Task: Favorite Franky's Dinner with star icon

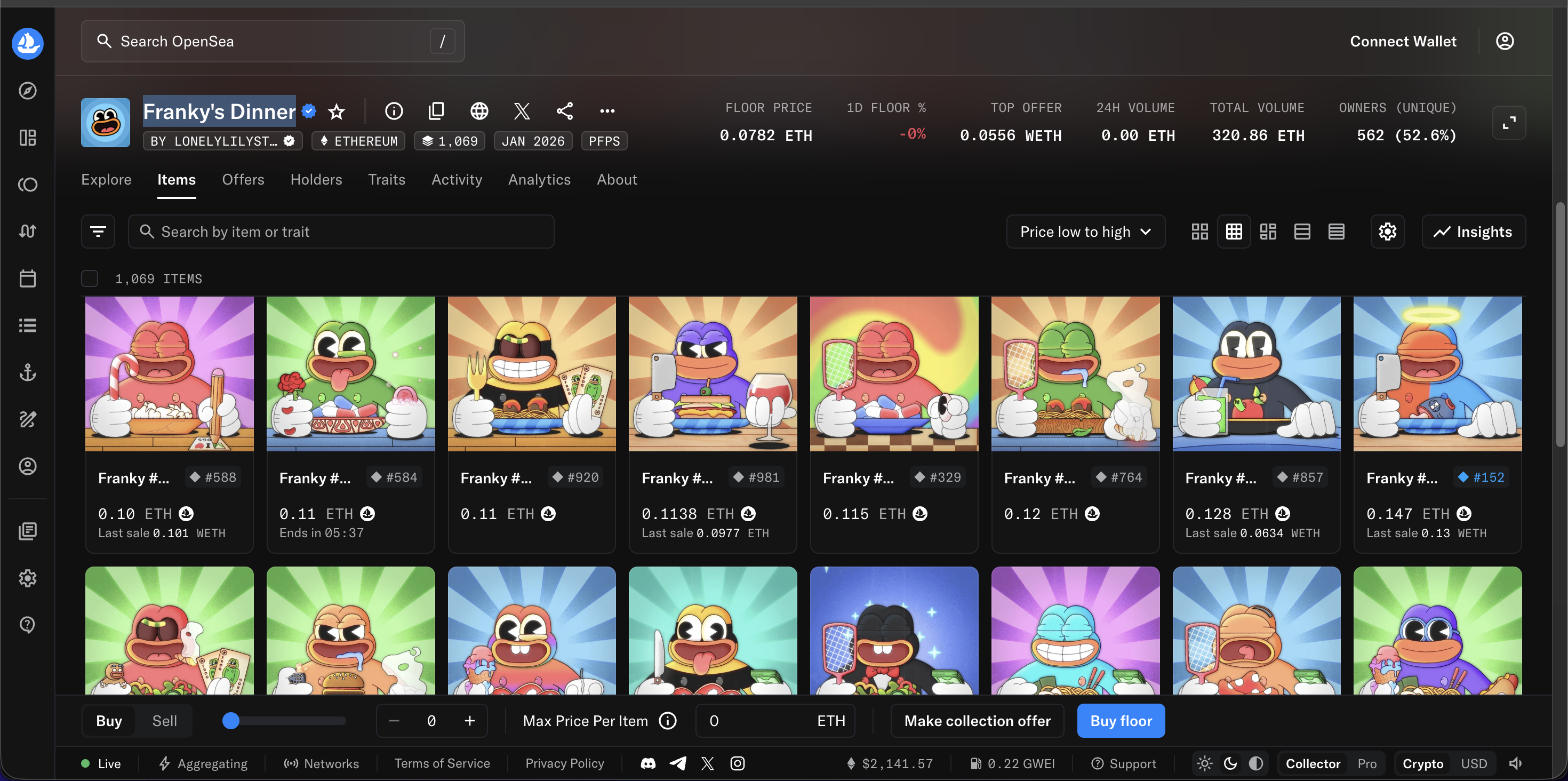Action: 337,111
